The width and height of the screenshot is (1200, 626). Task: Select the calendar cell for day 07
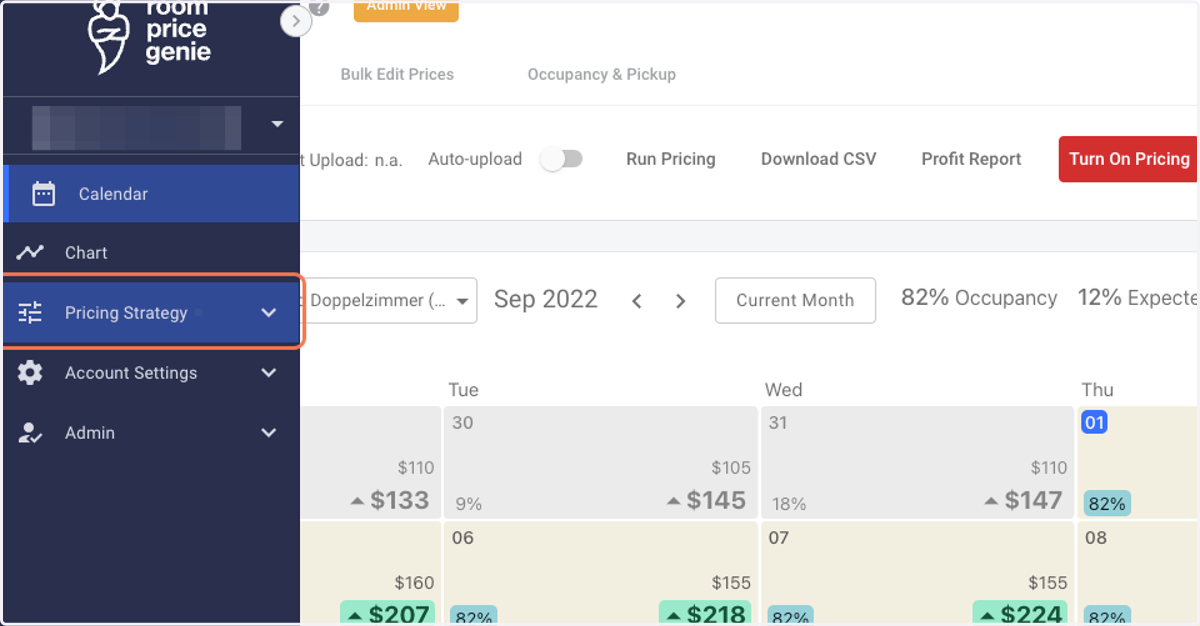point(917,573)
